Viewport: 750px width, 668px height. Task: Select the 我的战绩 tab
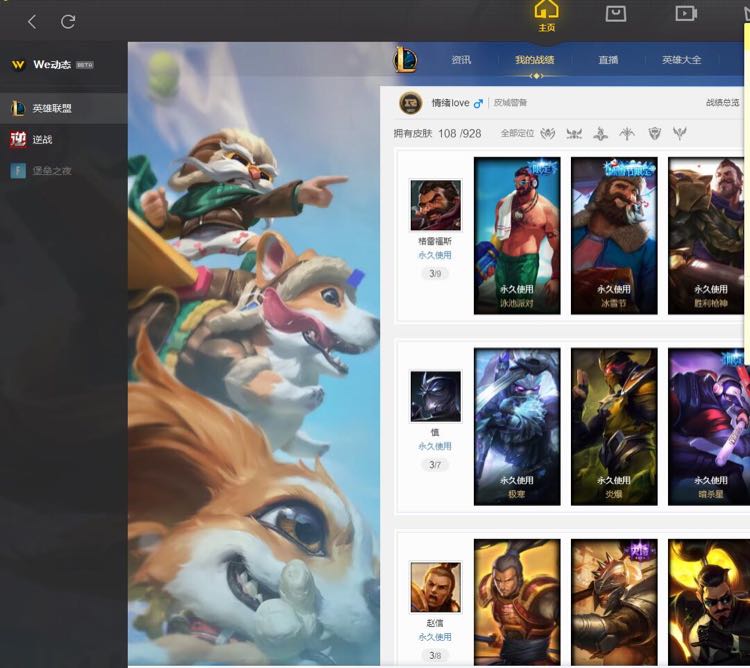pyautogui.click(x=535, y=60)
